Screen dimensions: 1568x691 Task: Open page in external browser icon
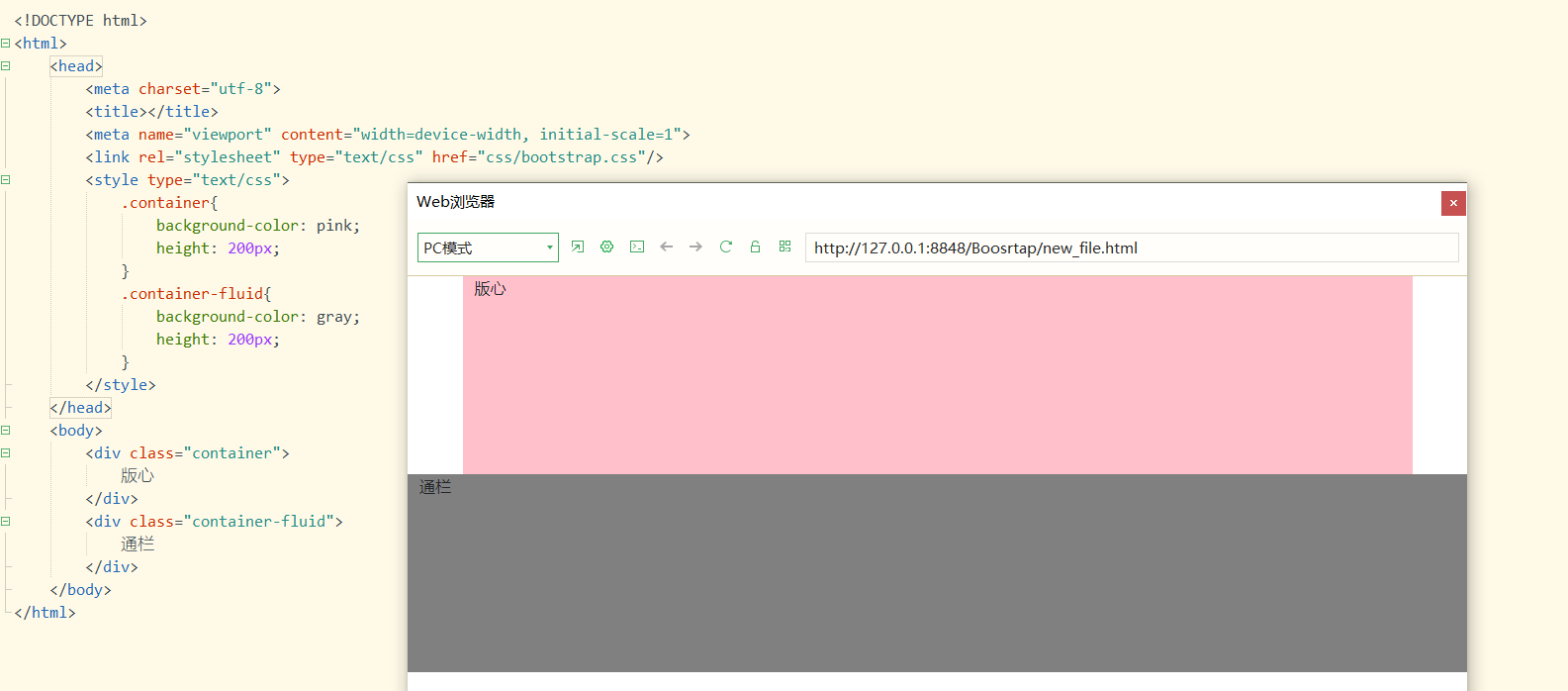pyautogui.click(x=578, y=247)
